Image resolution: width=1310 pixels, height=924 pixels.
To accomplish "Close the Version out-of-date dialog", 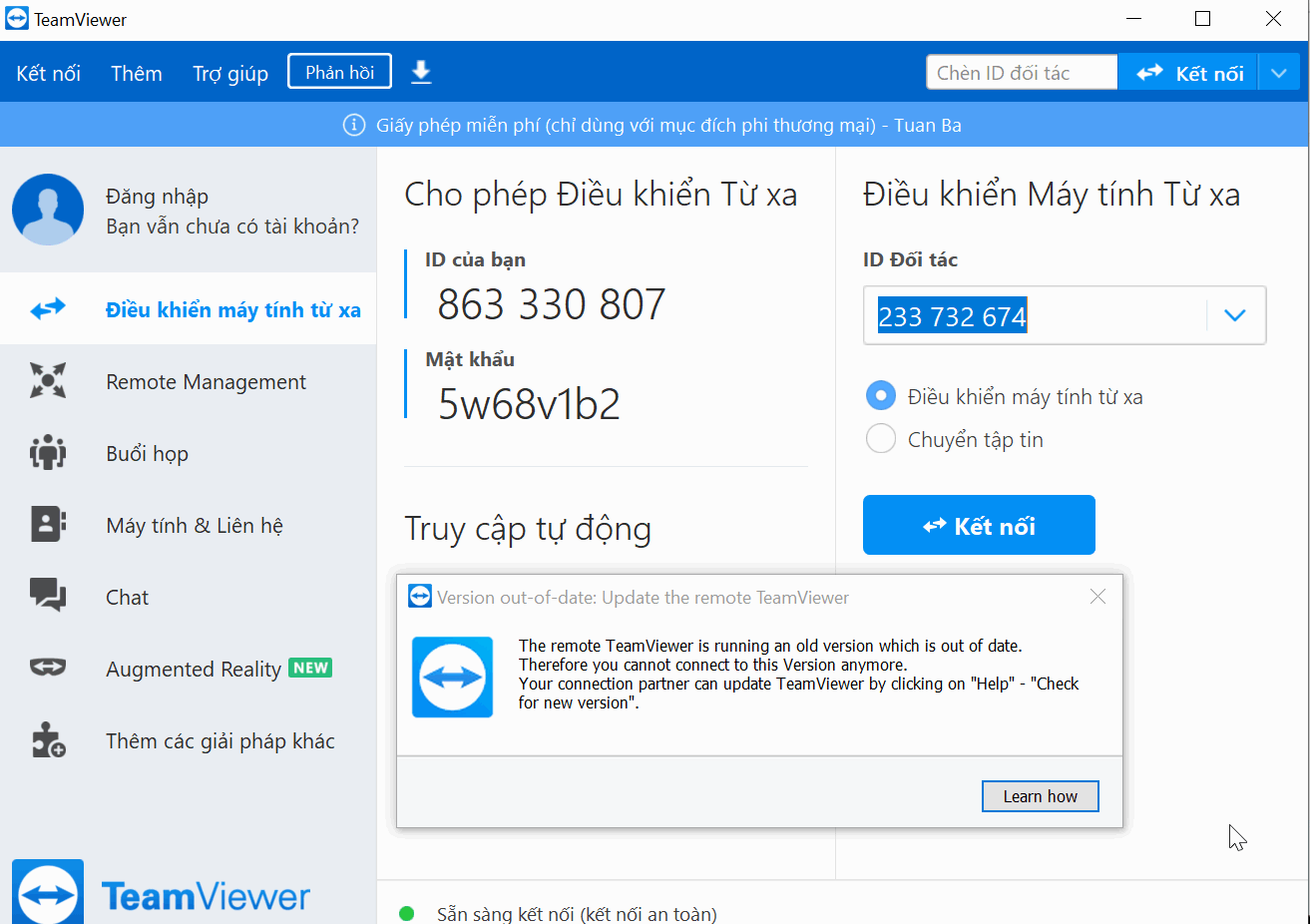I will click(x=1097, y=596).
